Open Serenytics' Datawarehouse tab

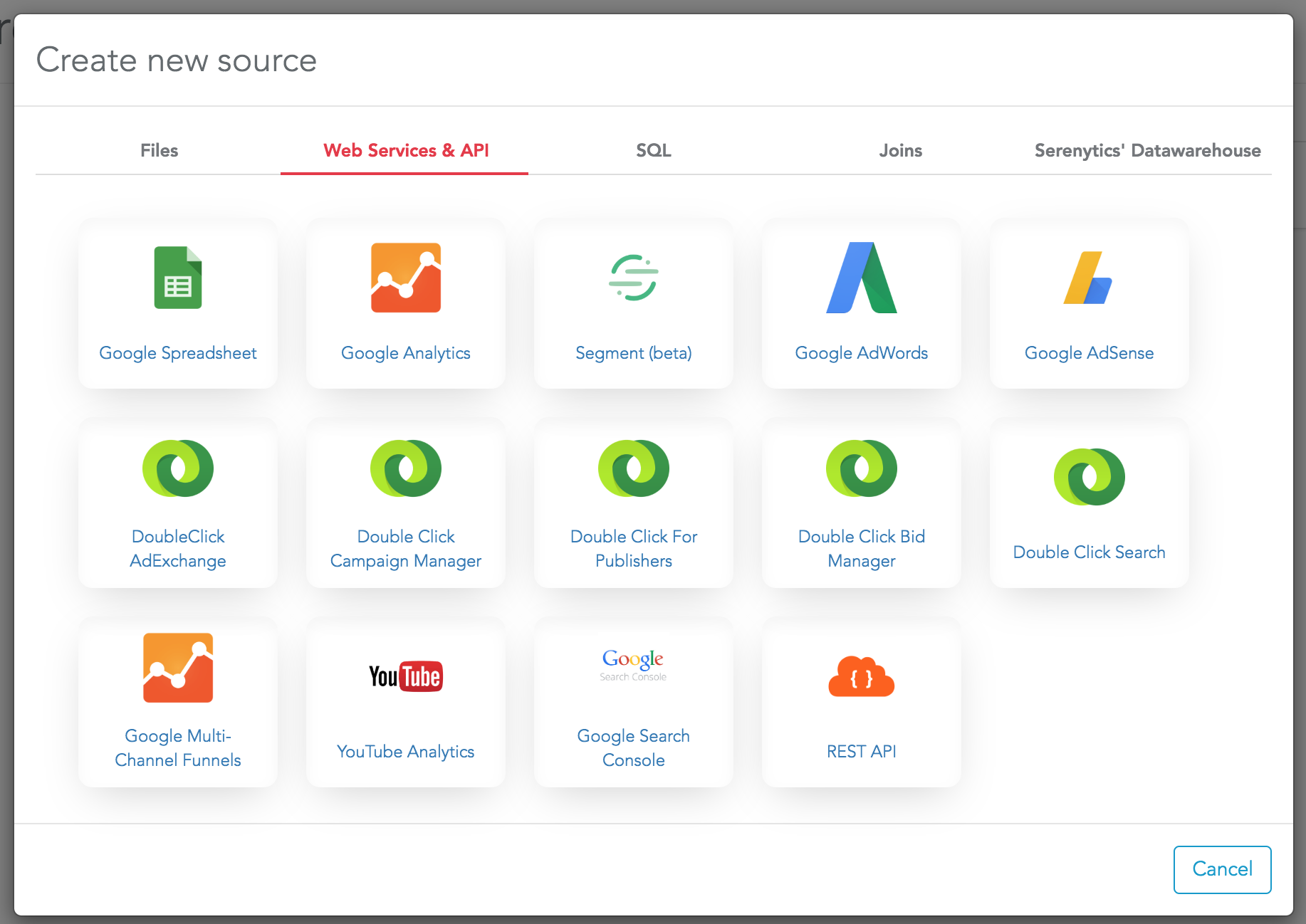[1147, 151]
